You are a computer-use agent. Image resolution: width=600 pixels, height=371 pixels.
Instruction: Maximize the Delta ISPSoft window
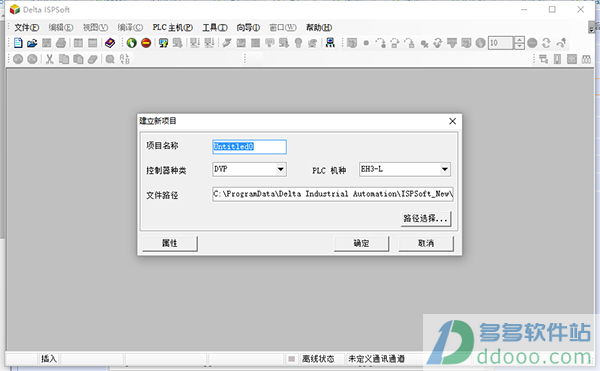point(552,9)
